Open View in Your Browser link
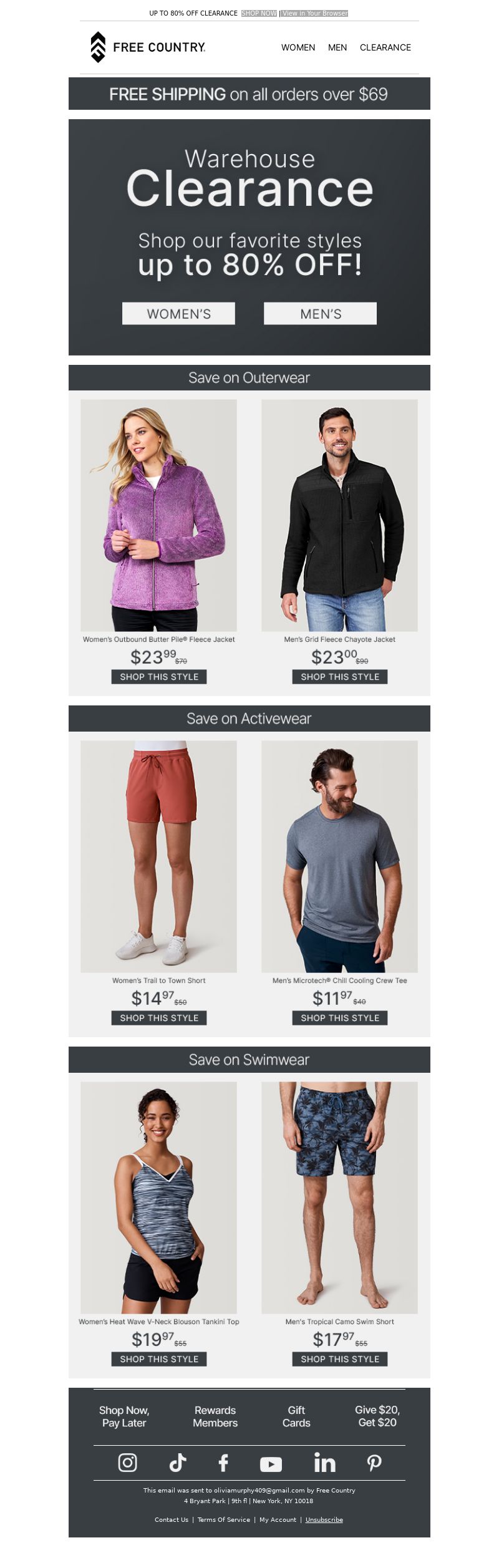499x1568 pixels. pos(315,13)
